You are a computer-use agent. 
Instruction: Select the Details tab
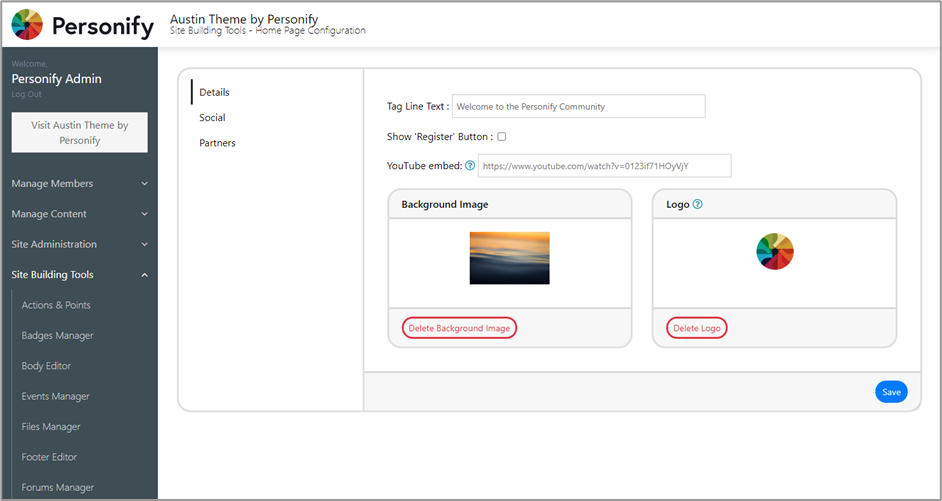pyautogui.click(x=214, y=92)
